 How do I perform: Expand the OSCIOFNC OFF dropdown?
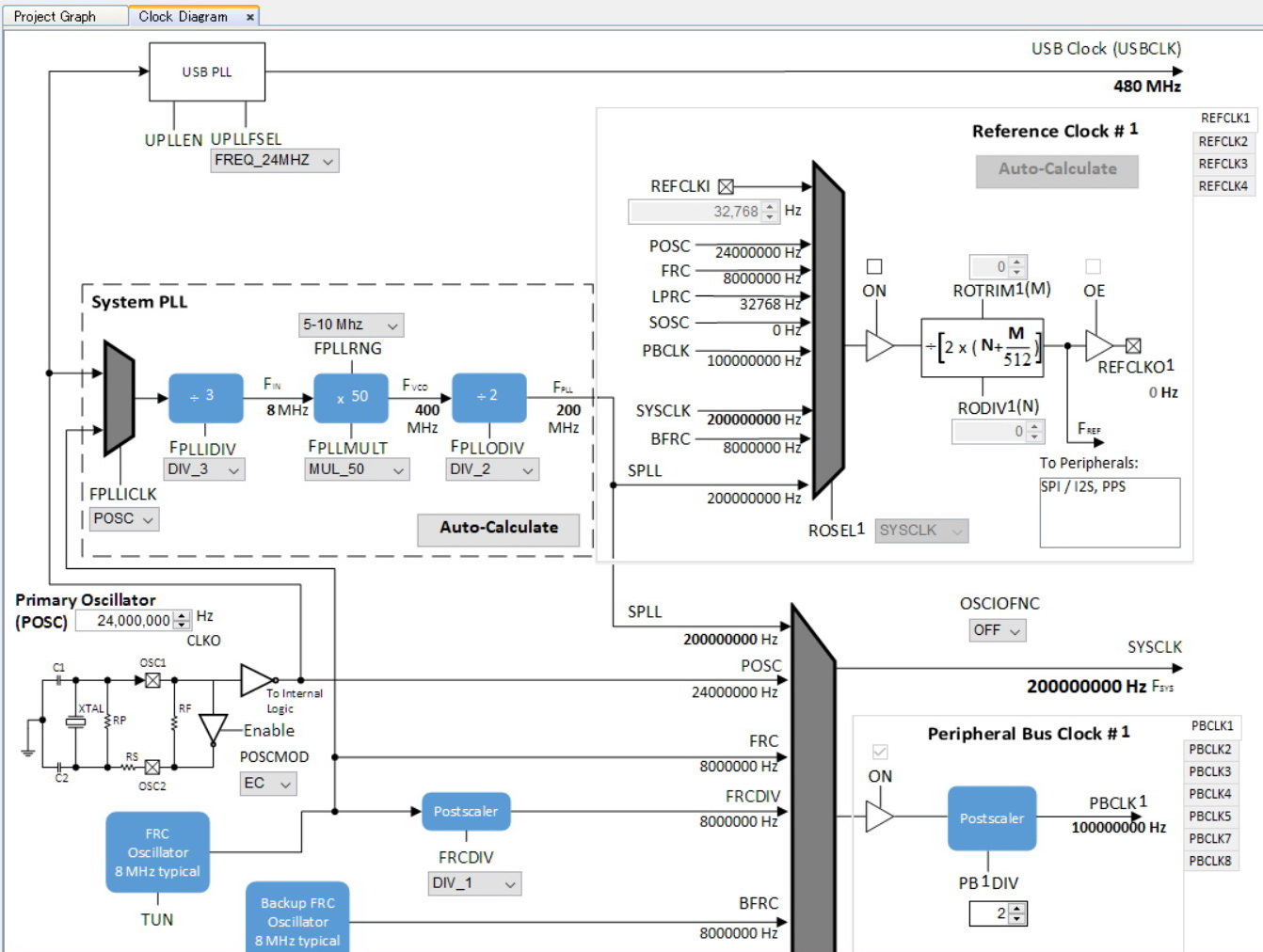pyautogui.click(x=997, y=630)
